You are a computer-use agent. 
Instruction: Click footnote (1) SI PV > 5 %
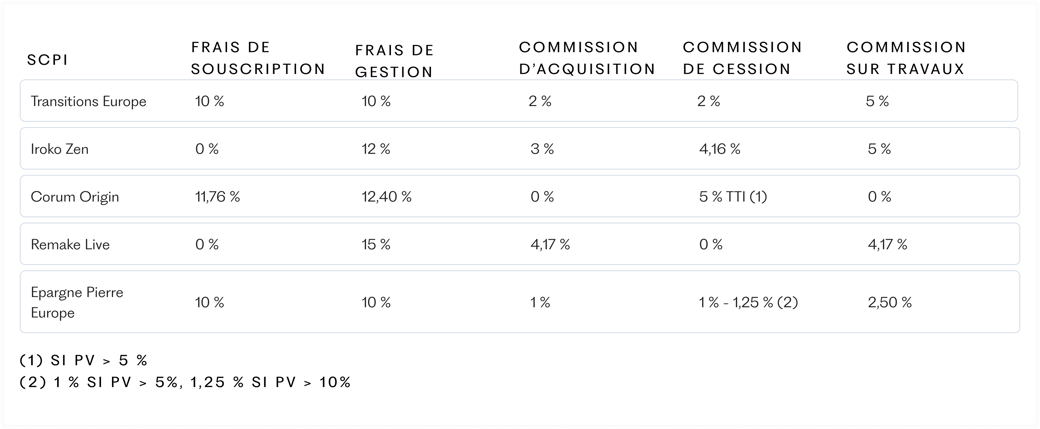pos(84,361)
